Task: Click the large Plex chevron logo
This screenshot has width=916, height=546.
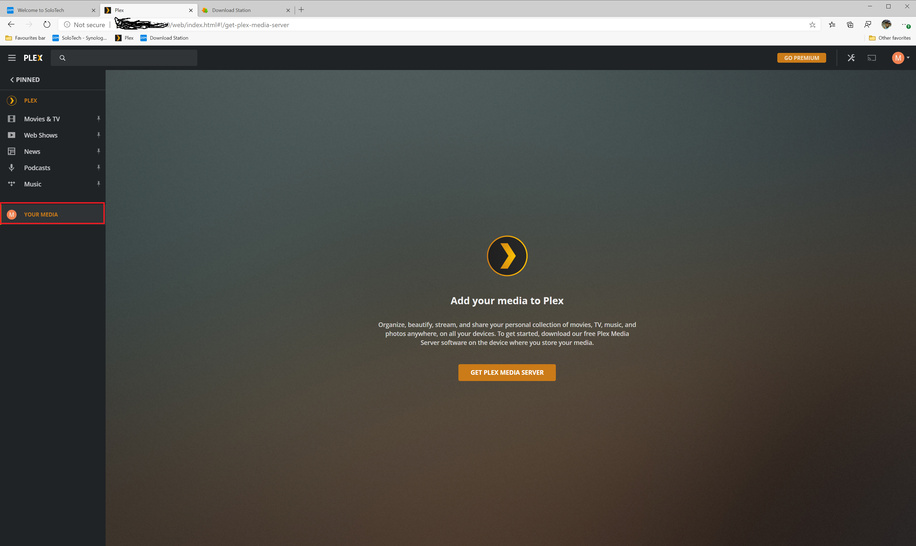Action: point(507,256)
